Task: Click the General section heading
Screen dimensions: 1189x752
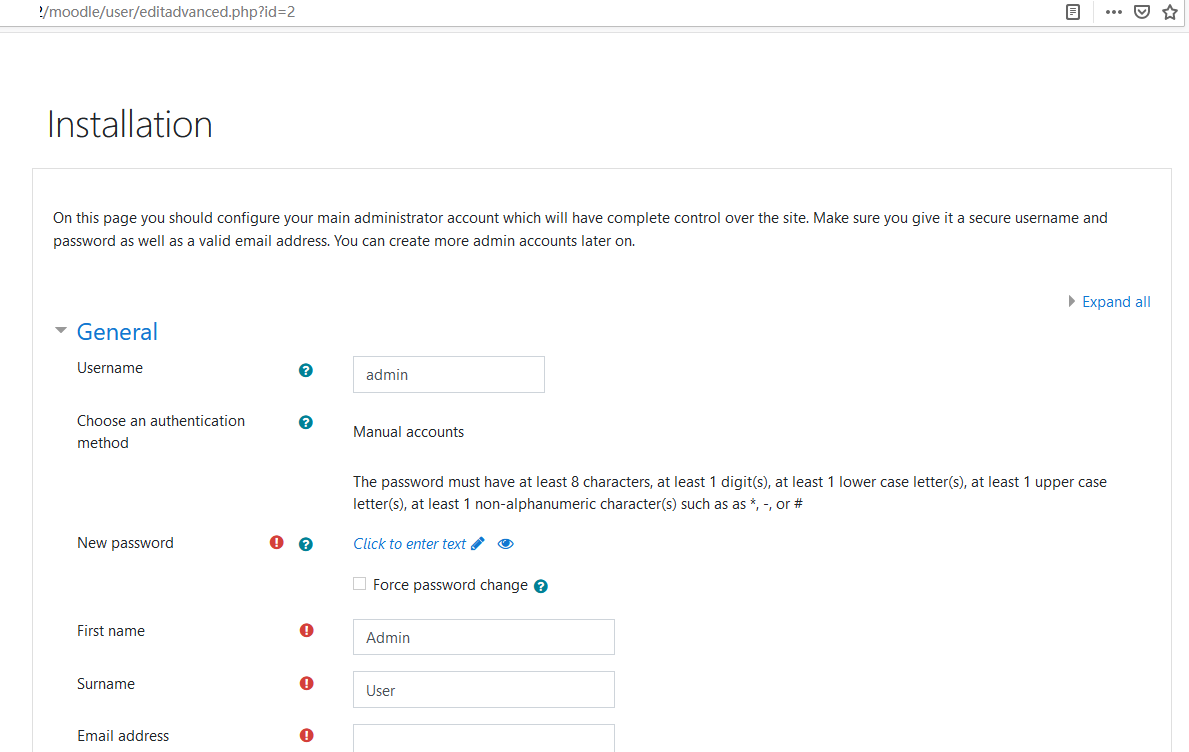Action: pos(117,331)
